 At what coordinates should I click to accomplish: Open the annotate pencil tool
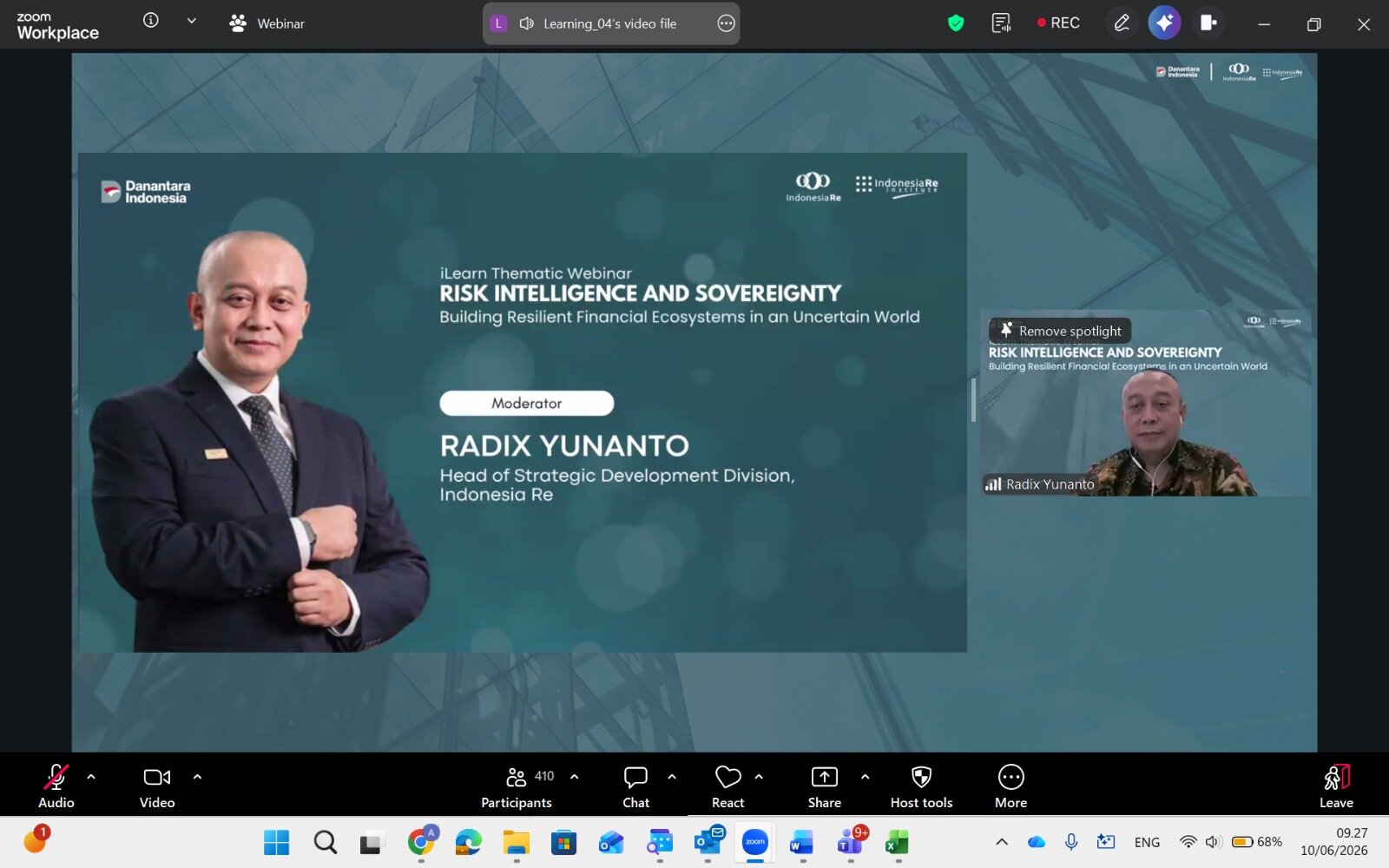[x=1122, y=23]
